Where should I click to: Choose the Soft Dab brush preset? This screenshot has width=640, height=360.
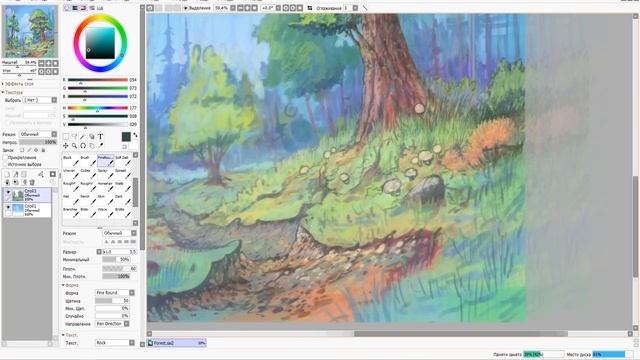(x=124, y=160)
